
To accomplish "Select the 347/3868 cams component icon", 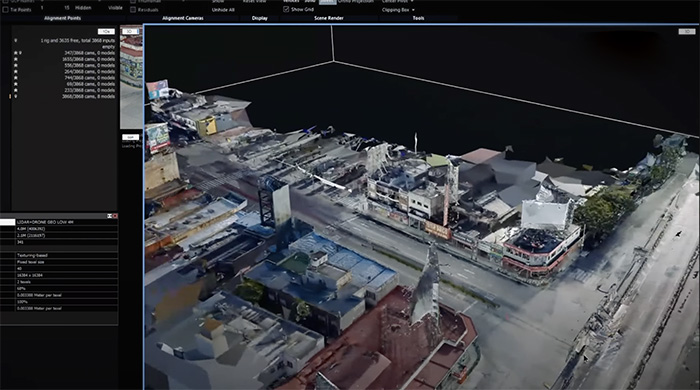I will [16, 53].
